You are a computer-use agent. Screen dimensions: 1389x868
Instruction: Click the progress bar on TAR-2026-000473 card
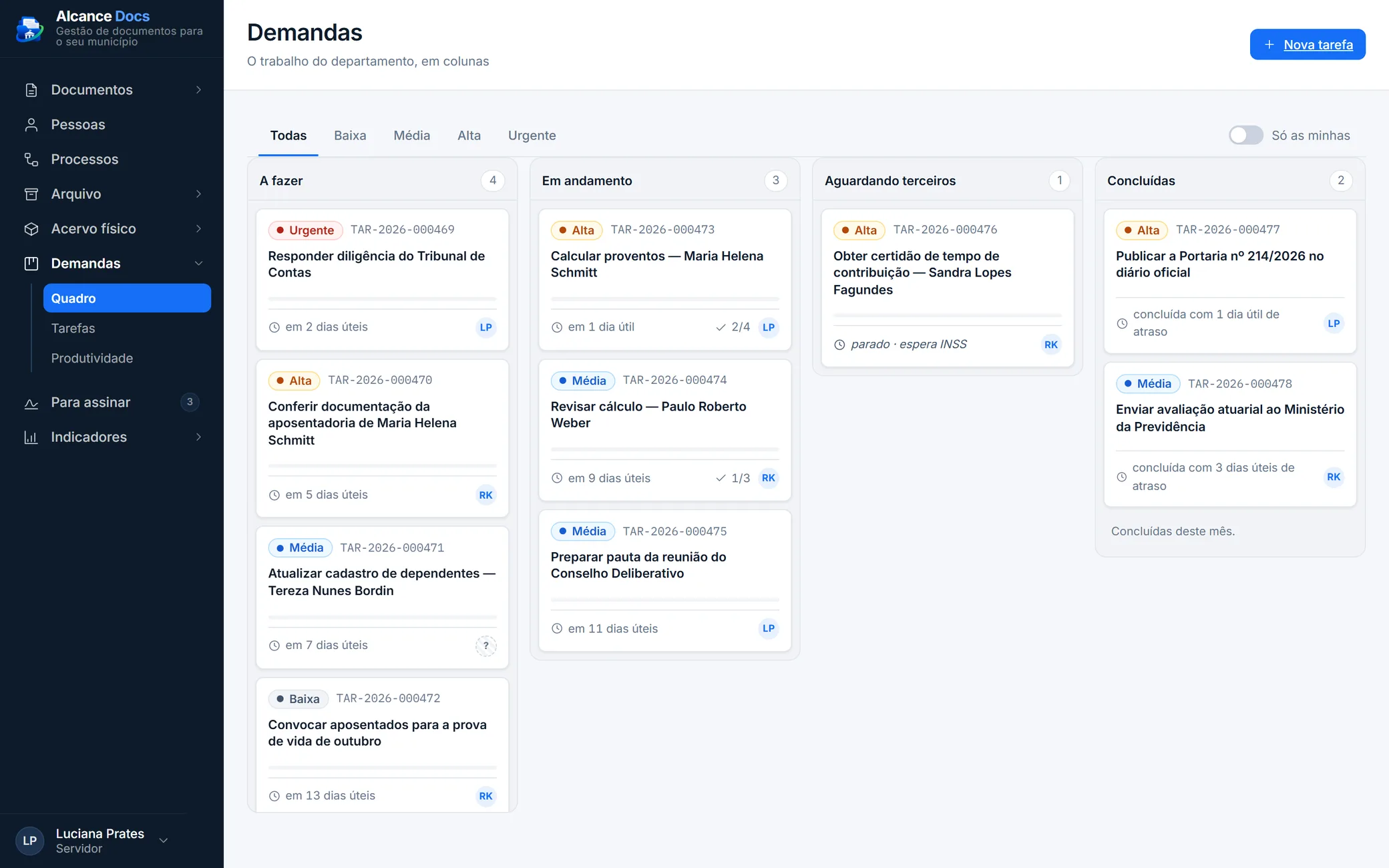tap(665, 298)
